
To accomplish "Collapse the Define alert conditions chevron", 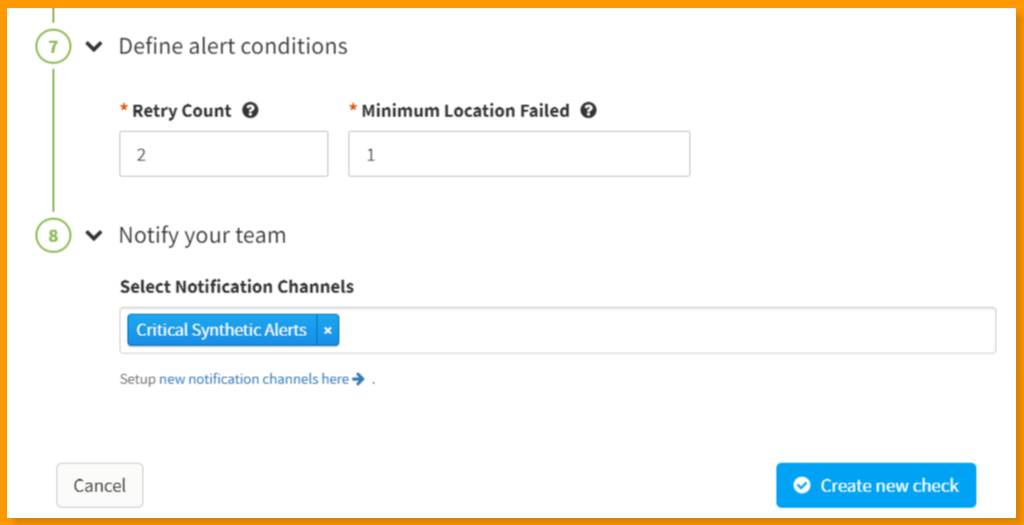I will [95, 46].
